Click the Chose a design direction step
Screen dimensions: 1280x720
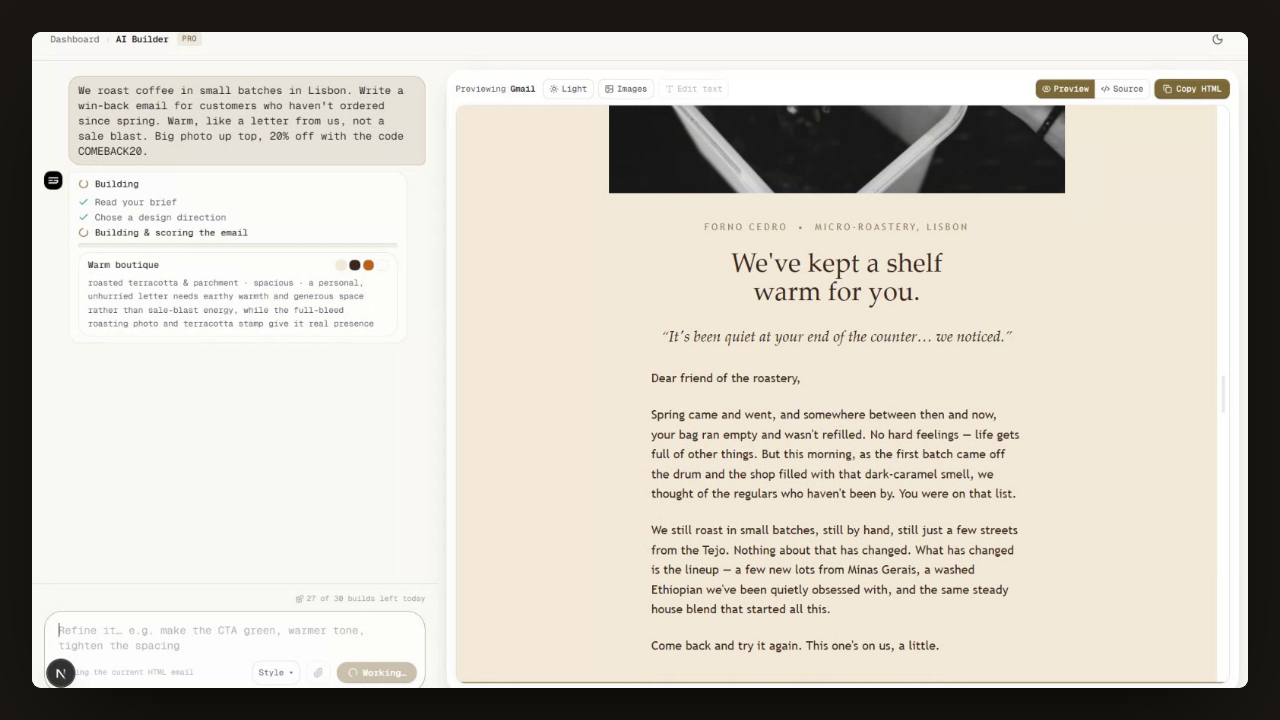(x=160, y=217)
